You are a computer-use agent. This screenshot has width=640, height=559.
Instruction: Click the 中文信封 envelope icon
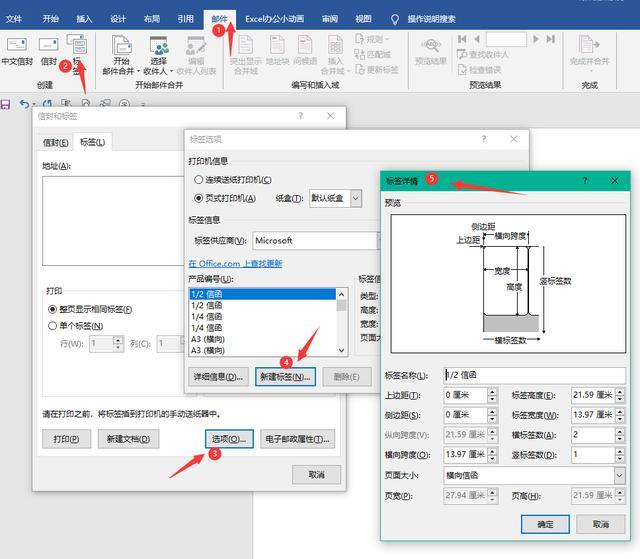pyautogui.click(x=17, y=44)
